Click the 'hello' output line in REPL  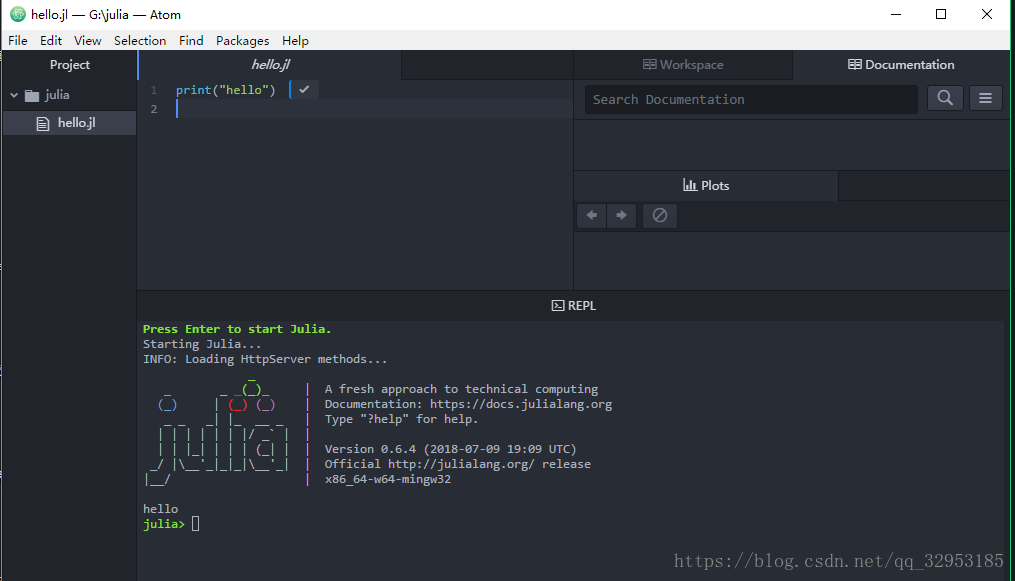pyautogui.click(x=160, y=509)
